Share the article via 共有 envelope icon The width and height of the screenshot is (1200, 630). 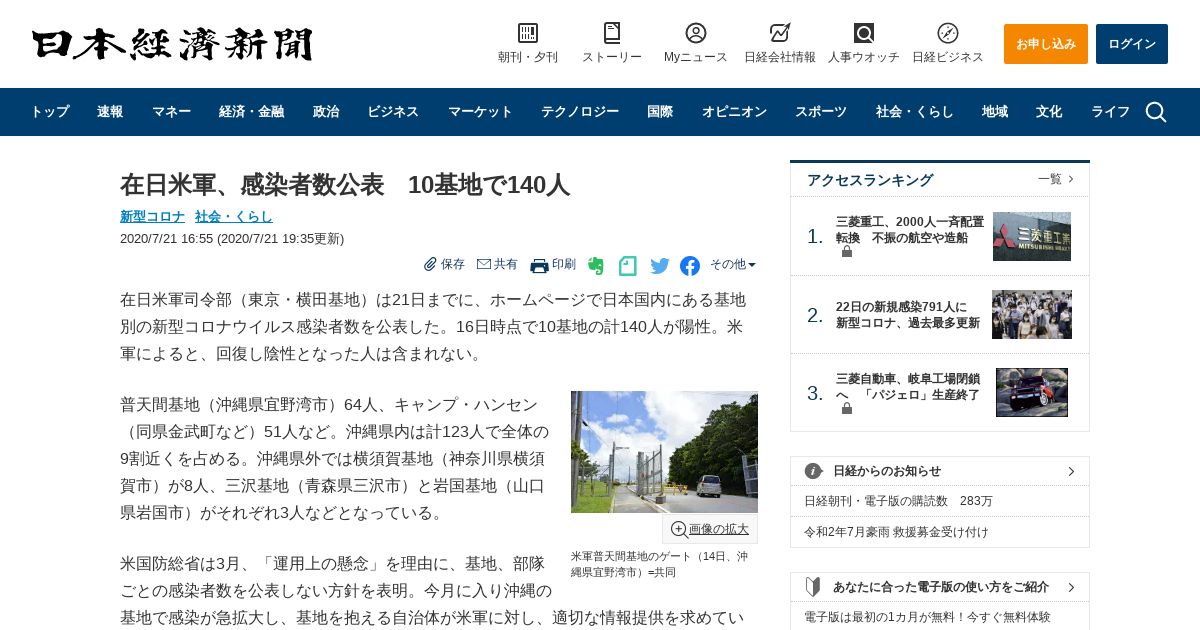(484, 264)
